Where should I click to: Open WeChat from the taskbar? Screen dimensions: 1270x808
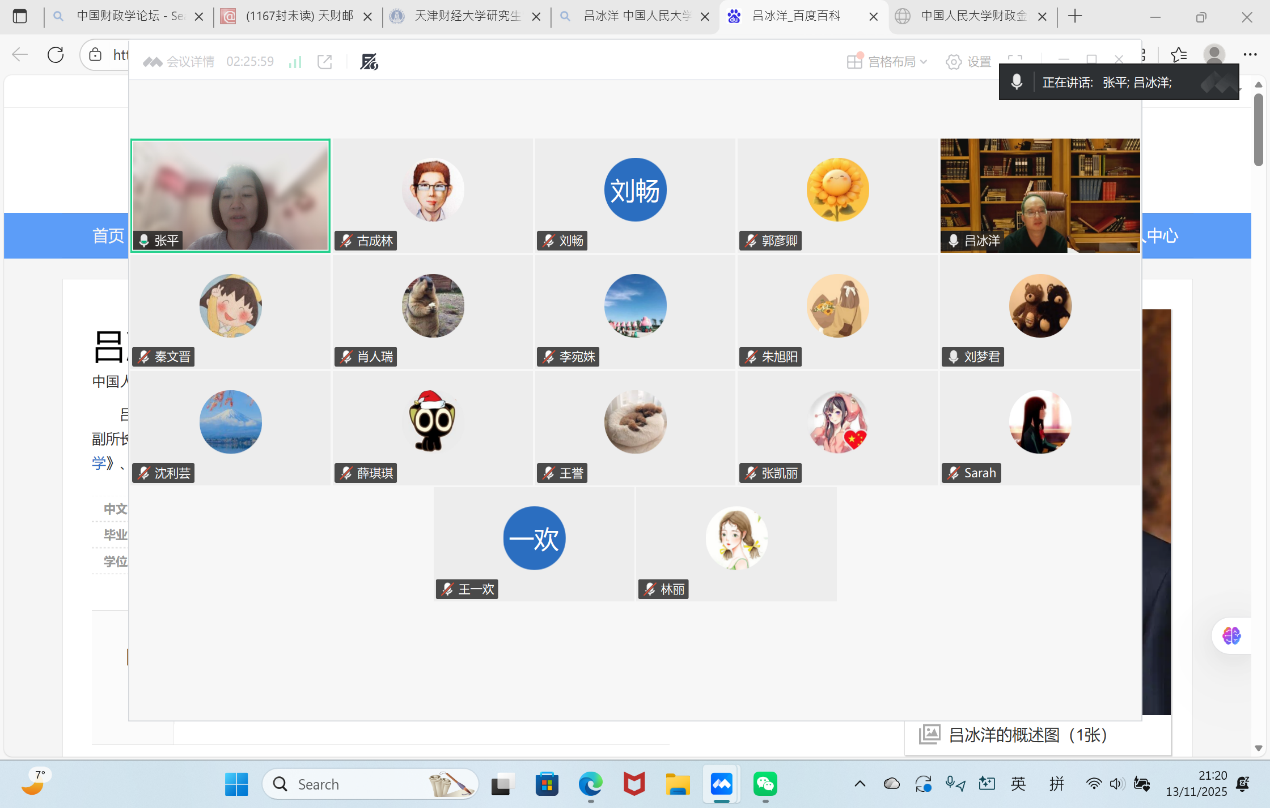pyautogui.click(x=765, y=784)
